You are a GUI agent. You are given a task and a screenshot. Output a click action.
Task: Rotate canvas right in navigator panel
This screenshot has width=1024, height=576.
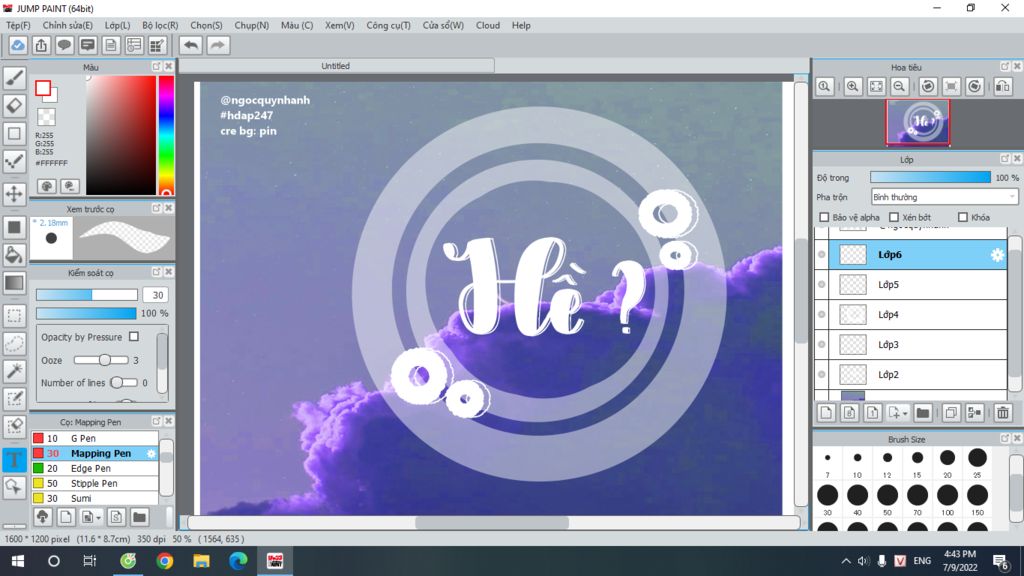[x=974, y=86]
